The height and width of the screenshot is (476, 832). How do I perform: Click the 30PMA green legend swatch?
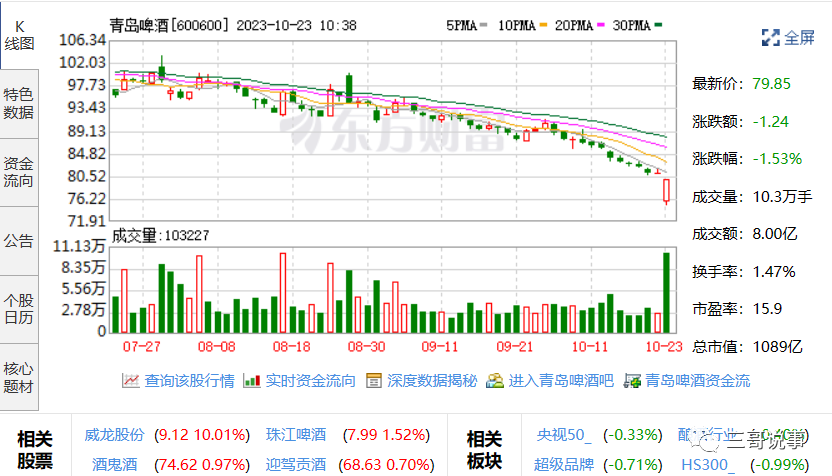click(658, 25)
